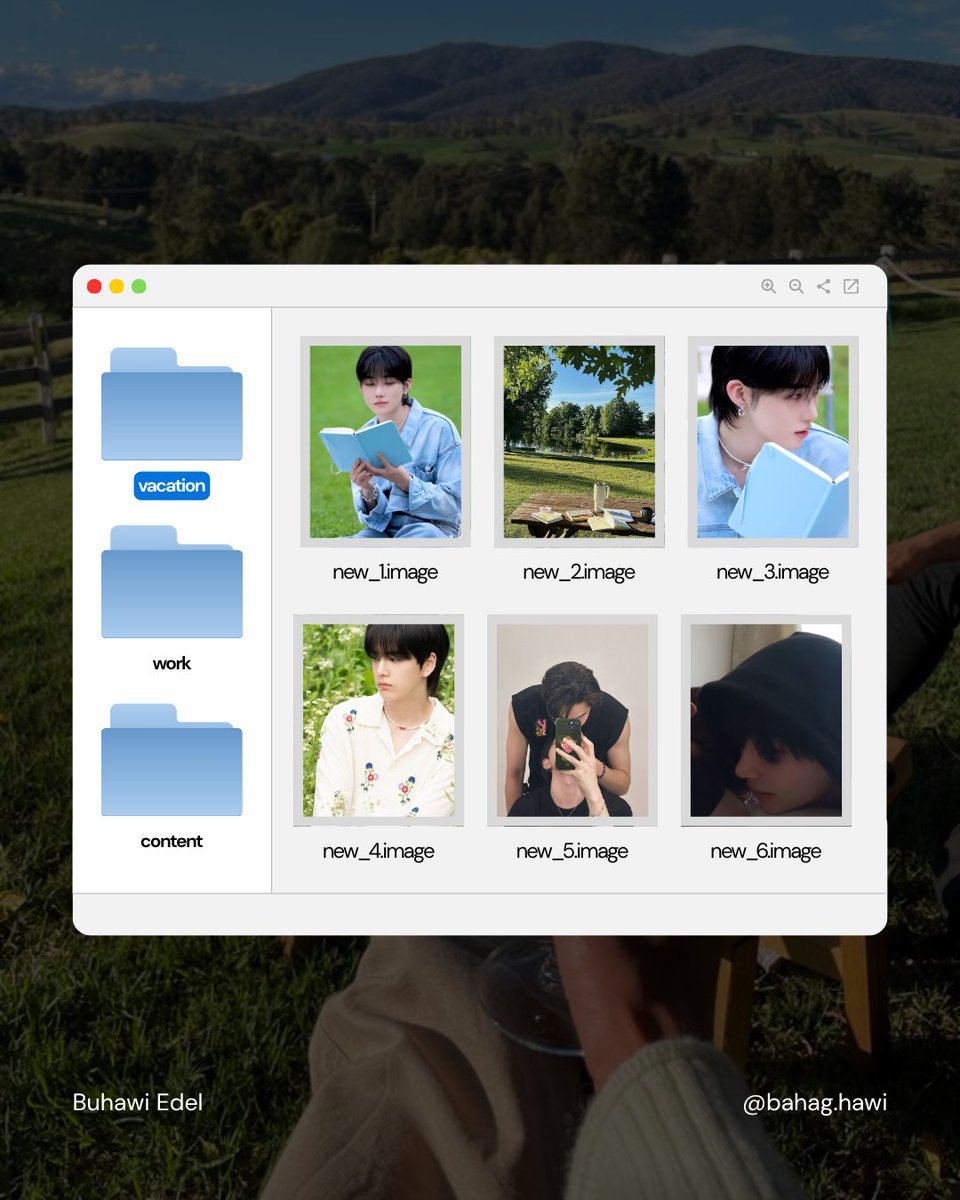This screenshot has height=1200, width=960.
Task: Minimize the window with the yellow button
Action: 116,287
